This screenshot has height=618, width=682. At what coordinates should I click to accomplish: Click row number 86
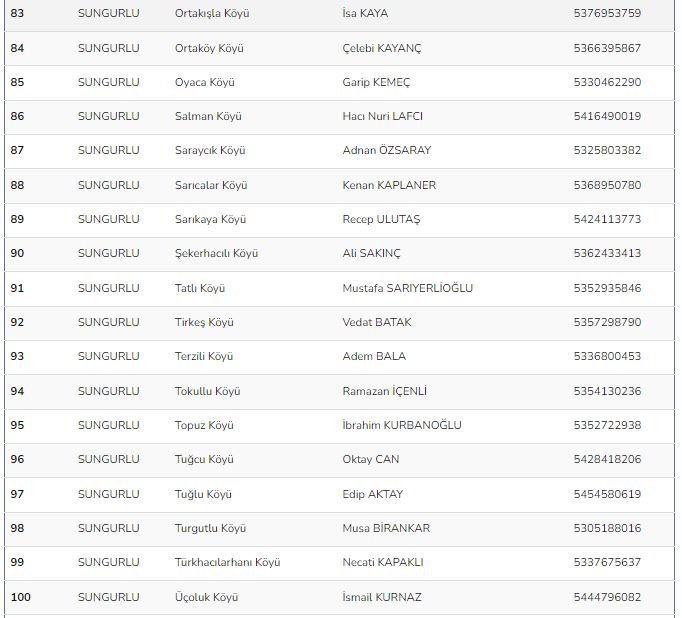[17, 116]
